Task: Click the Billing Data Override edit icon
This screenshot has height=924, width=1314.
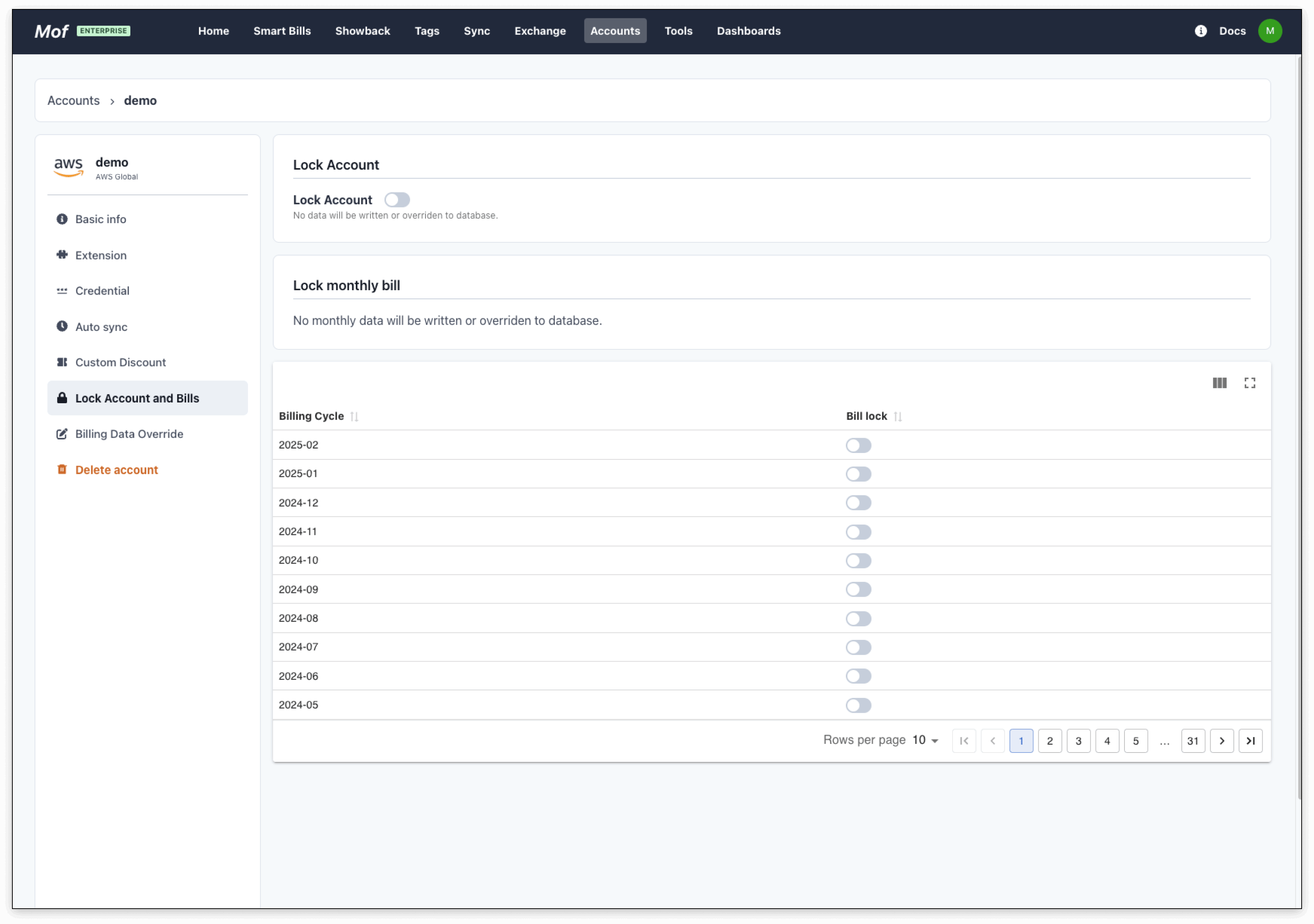Action: tap(62, 434)
